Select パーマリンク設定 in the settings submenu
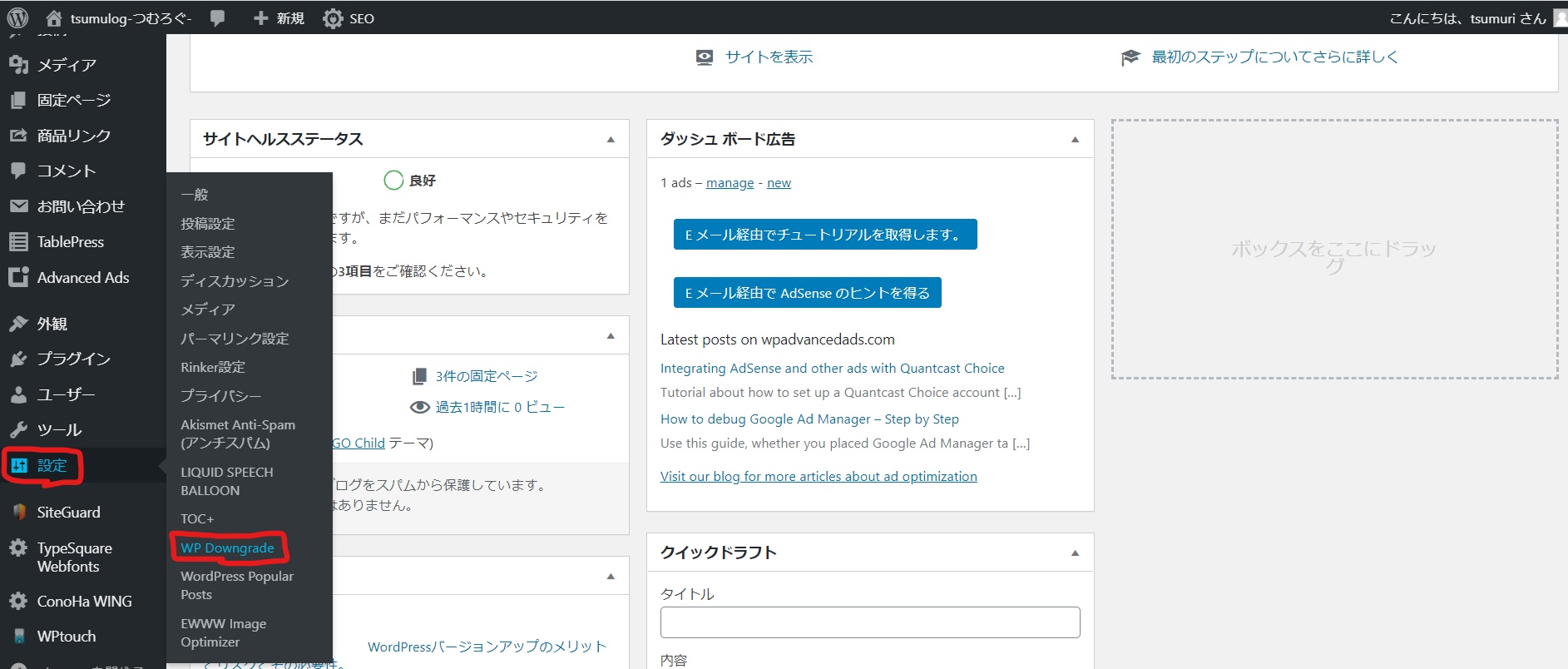The height and width of the screenshot is (669, 1568). pyautogui.click(x=235, y=339)
